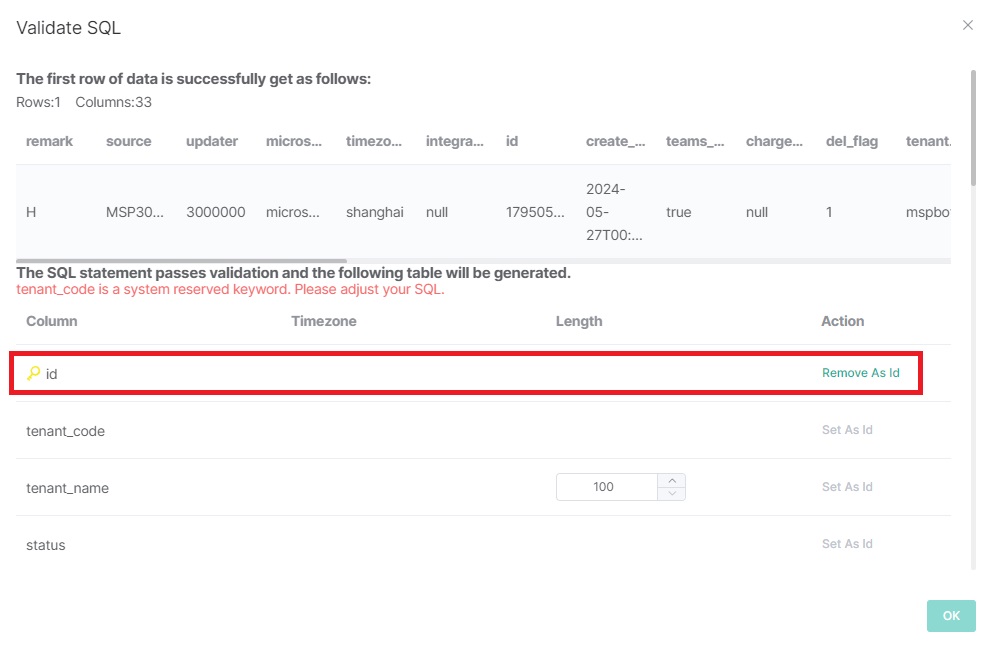Screen dimensions: 993x649
Task: Select the del_flag column header
Action: coord(852,141)
